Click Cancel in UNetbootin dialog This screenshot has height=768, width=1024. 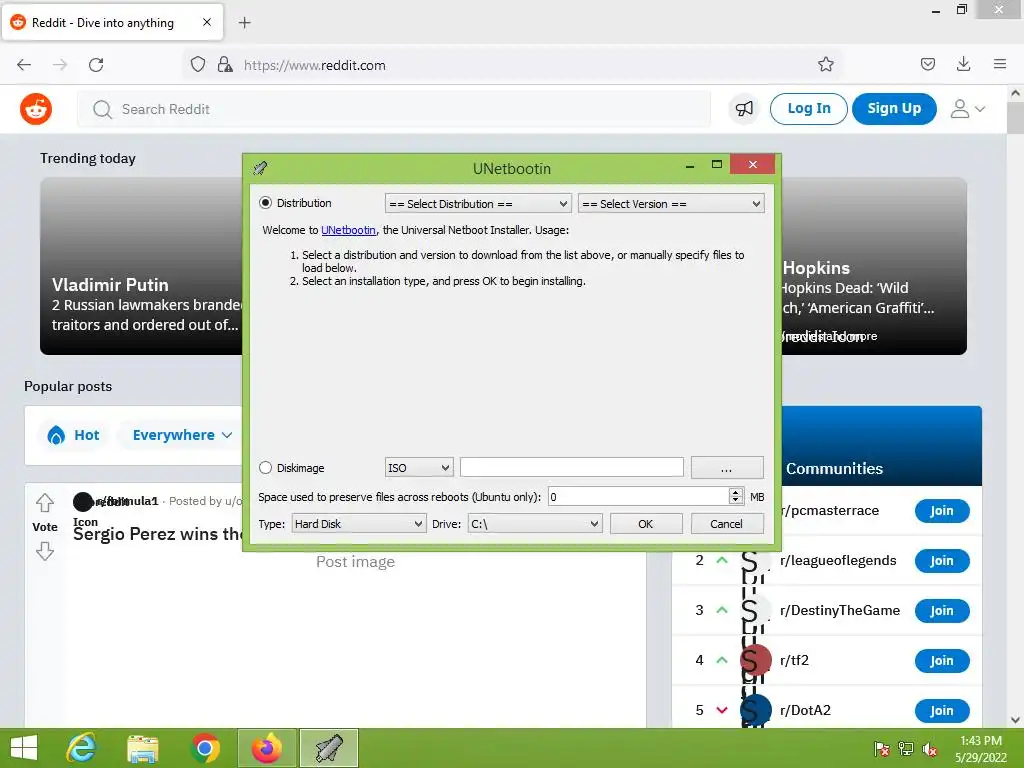(x=727, y=524)
